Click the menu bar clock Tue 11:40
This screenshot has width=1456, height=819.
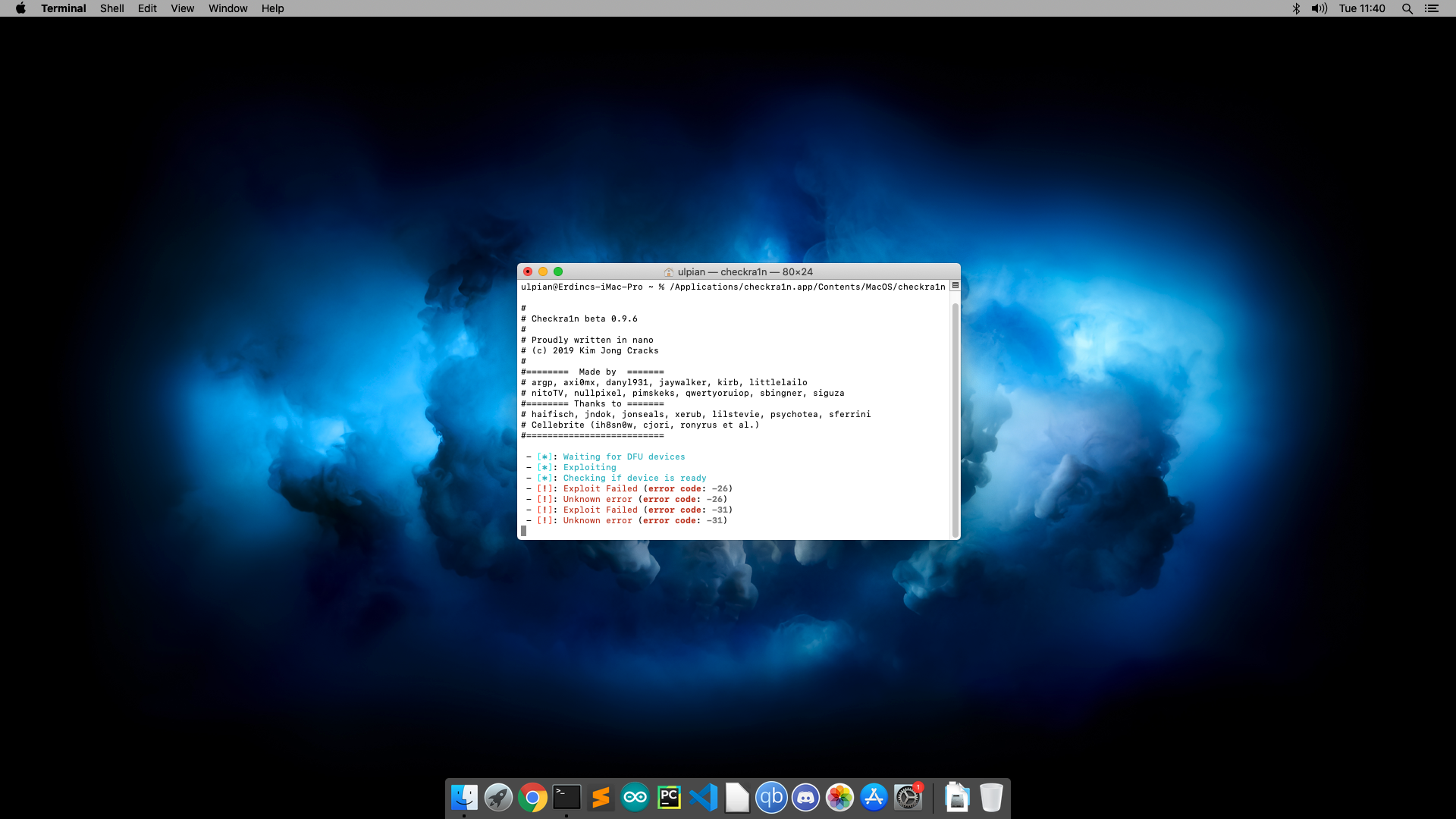tap(1362, 8)
